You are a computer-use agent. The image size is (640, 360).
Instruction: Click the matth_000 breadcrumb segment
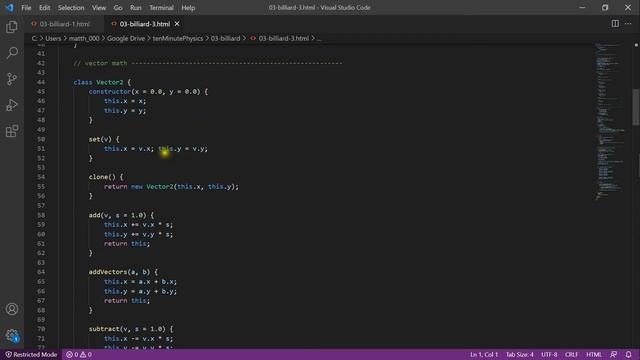(84, 38)
